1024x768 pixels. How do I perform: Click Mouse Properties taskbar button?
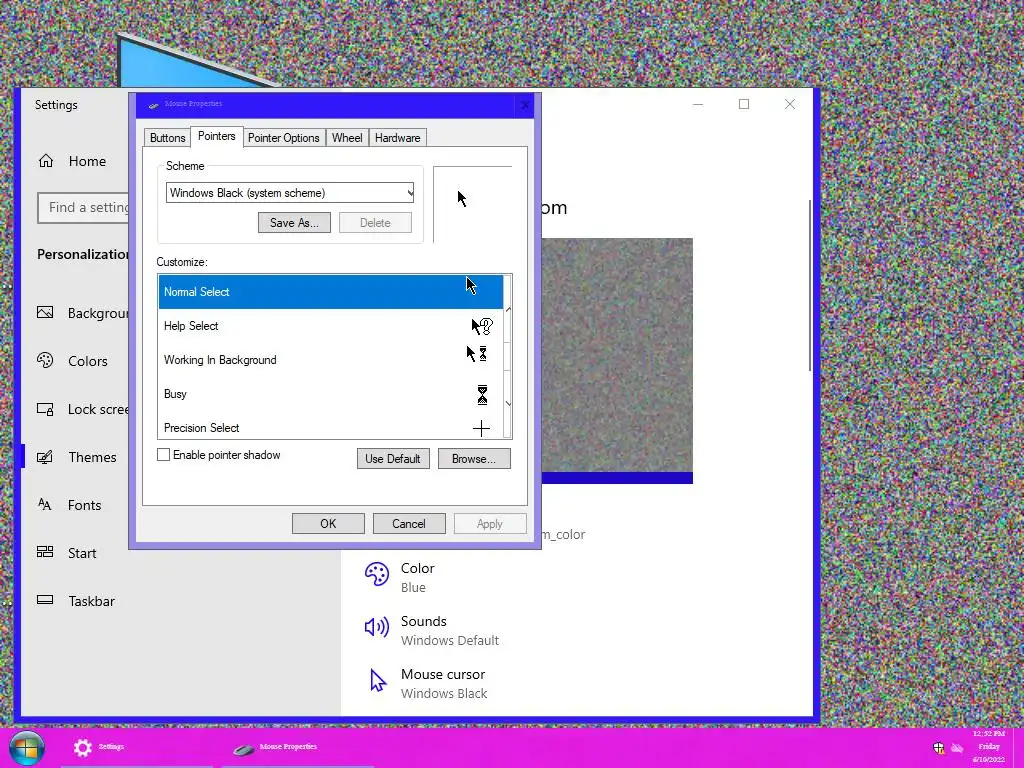pos(297,747)
